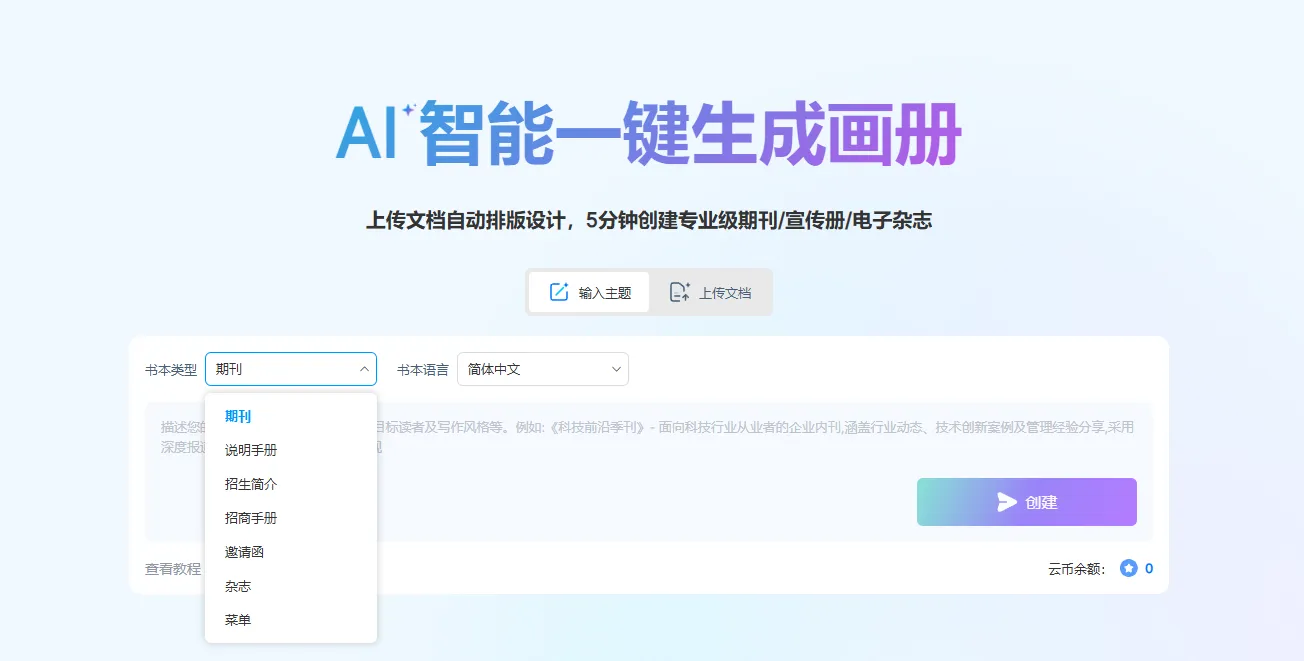Pick 招生简介 from the book type options
This screenshot has width=1304, height=661.
251,484
